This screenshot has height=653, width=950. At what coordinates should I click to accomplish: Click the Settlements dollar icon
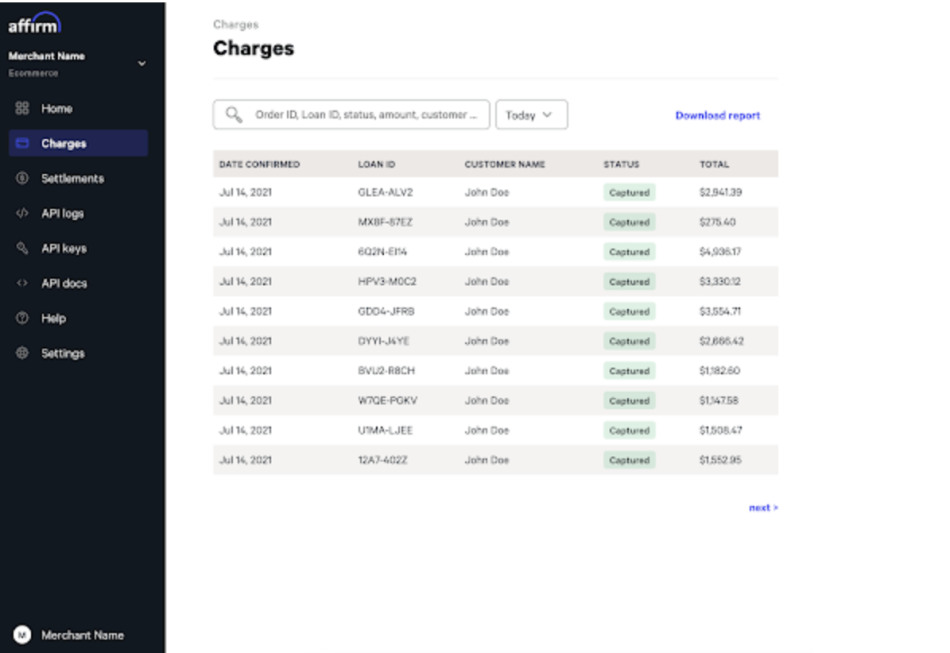[22, 178]
